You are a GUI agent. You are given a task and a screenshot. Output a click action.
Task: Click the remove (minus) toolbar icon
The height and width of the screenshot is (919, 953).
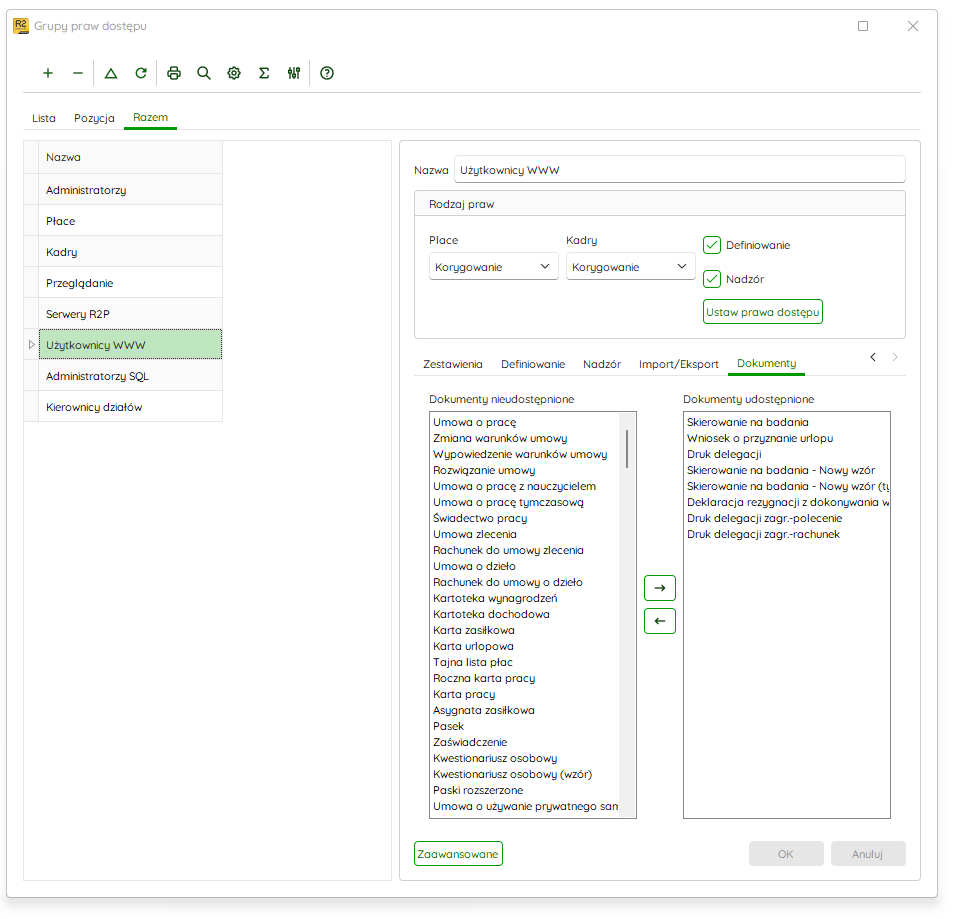pos(78,74)
